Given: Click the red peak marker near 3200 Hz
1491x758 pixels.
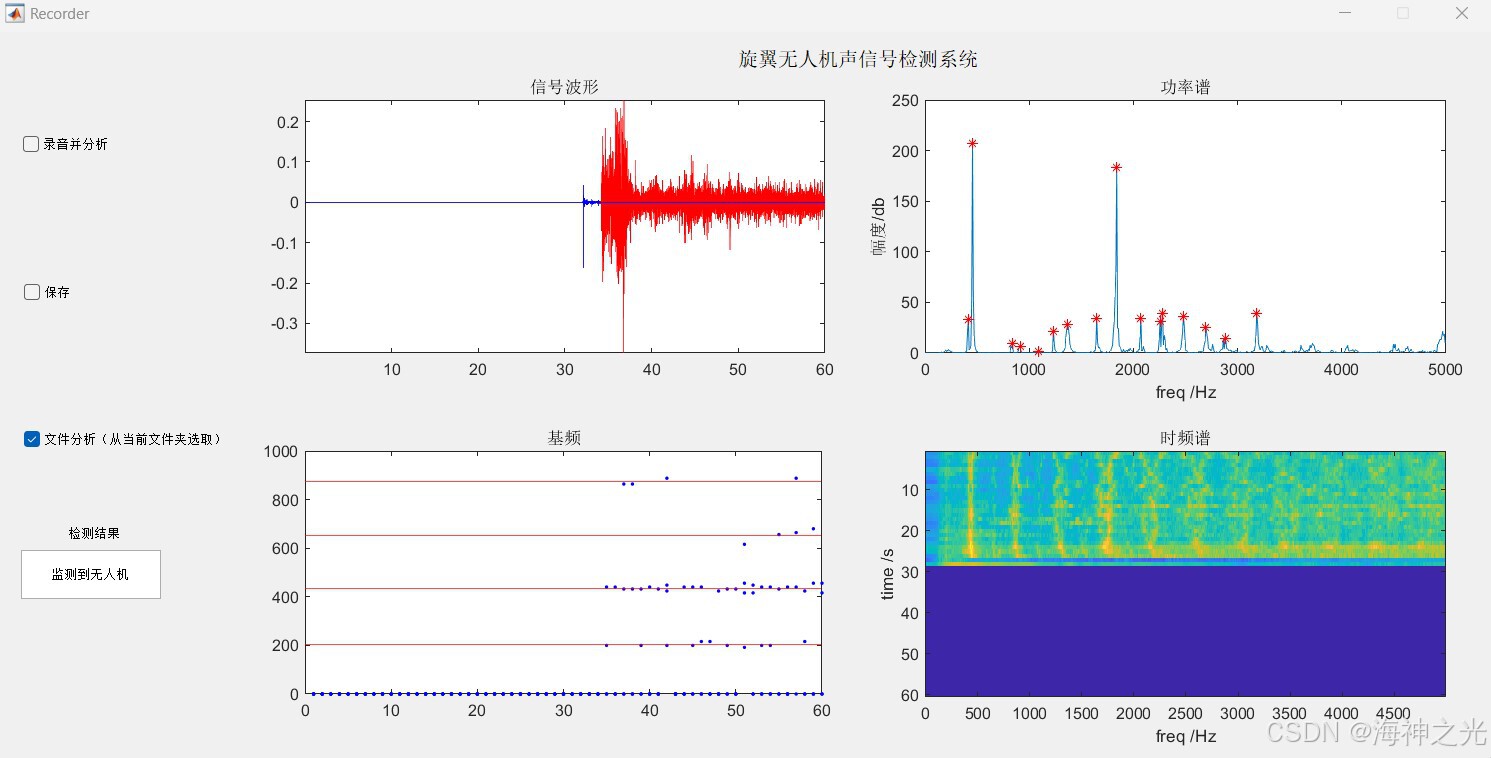Looking at the screenshot, I should pos(1256,314).
